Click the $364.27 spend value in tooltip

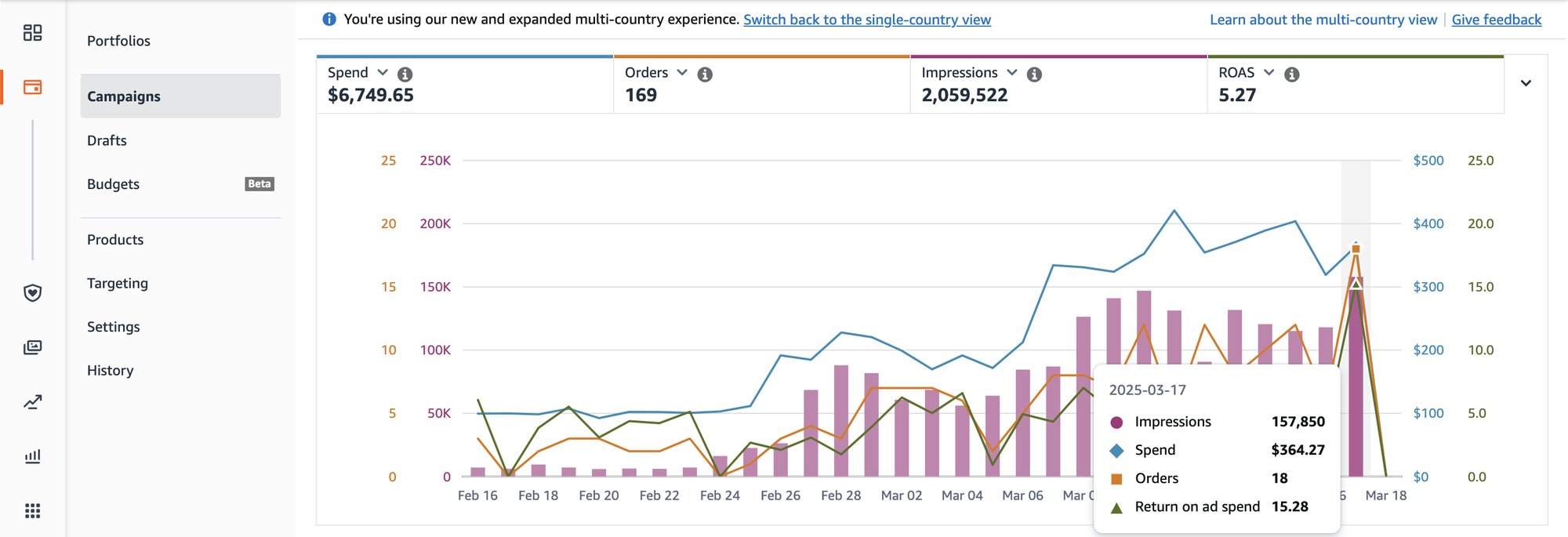[1298, 450]
